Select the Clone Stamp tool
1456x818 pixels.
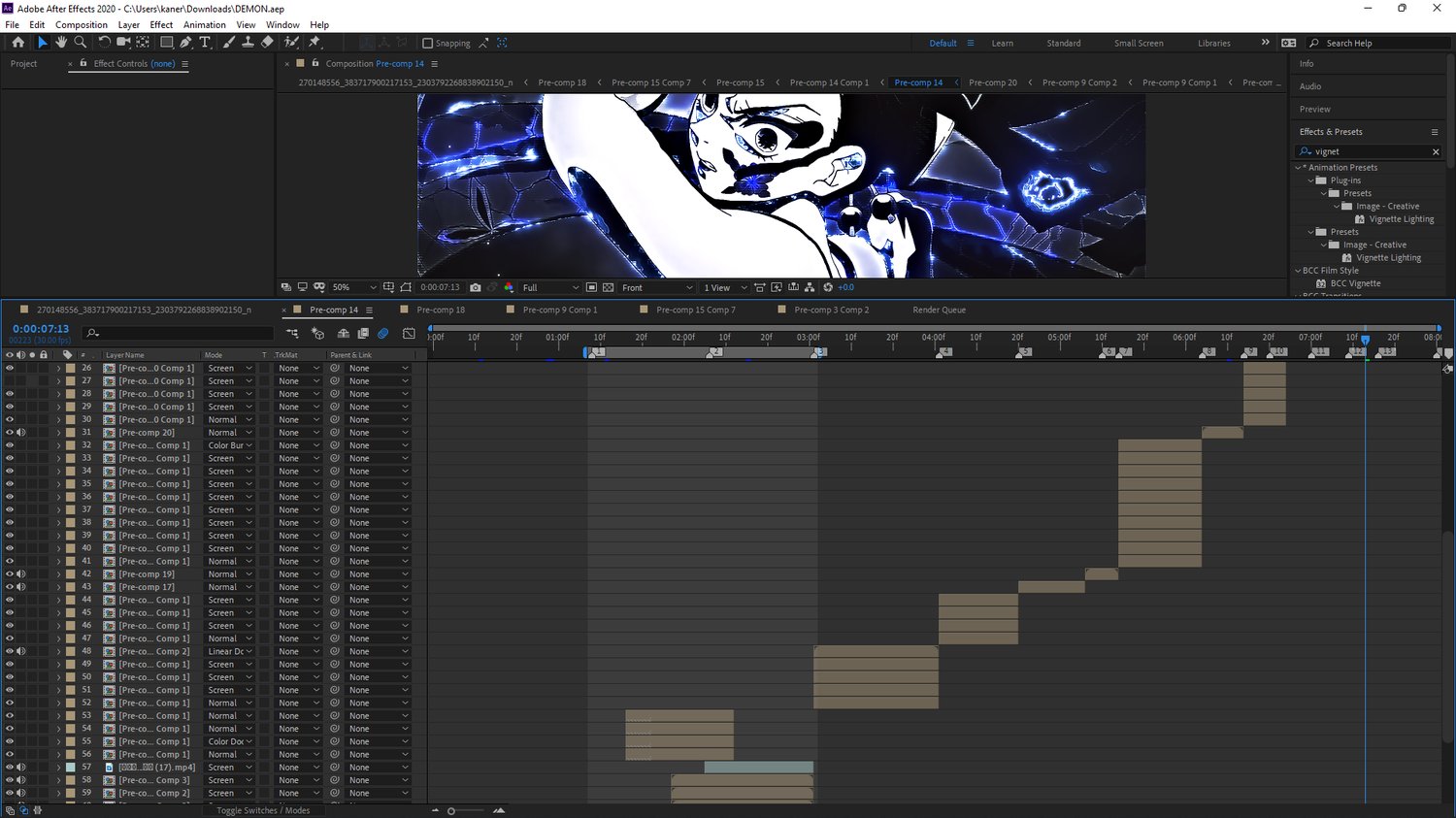coord(248,43)
